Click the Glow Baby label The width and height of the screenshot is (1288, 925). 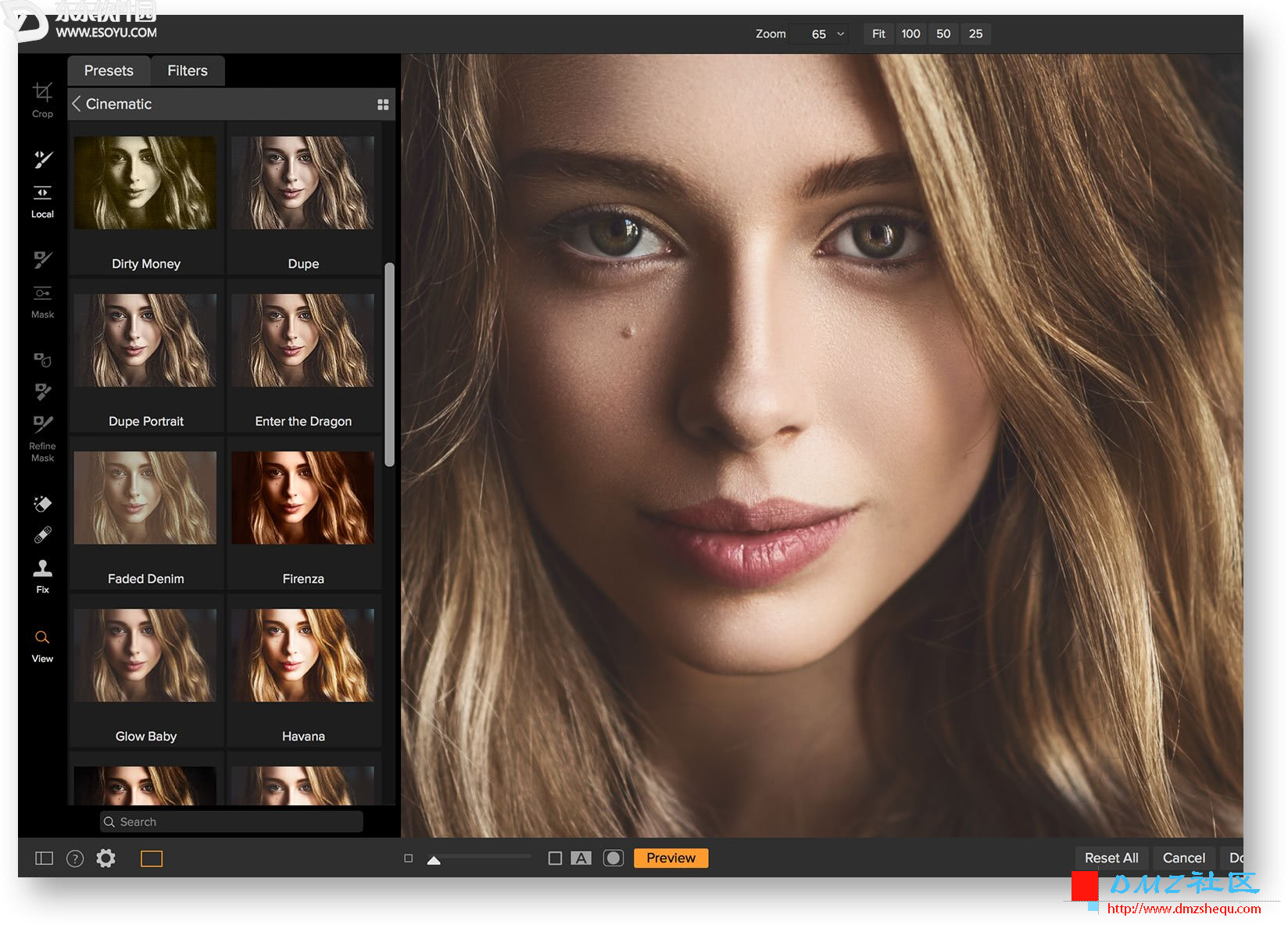(x=146, y=737)
